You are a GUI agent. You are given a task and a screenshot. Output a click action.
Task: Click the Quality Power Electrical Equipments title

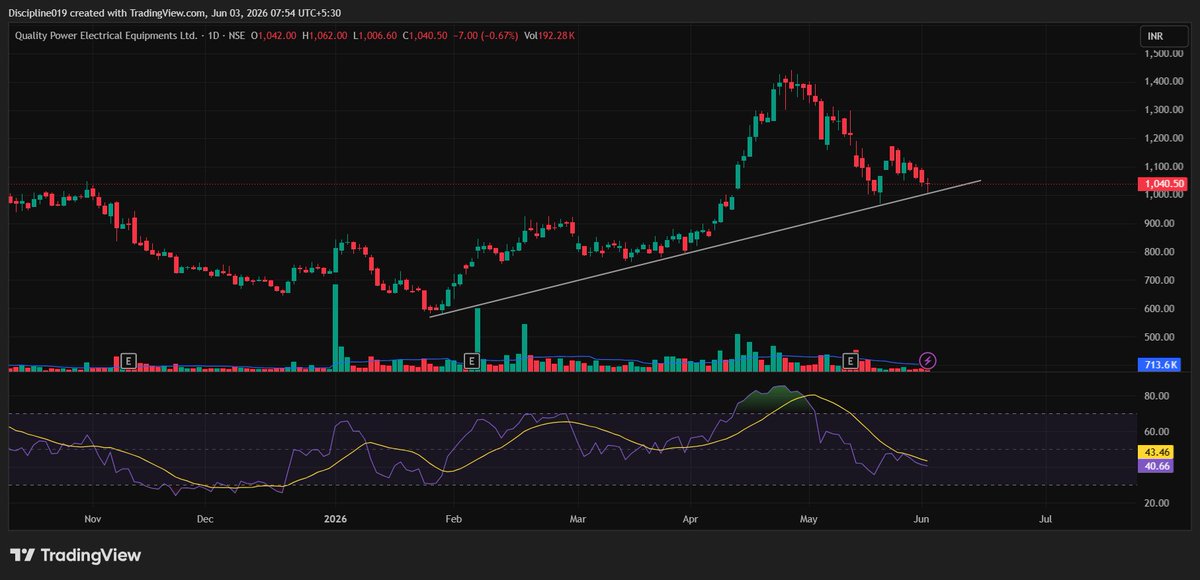(x=106, y=36)
